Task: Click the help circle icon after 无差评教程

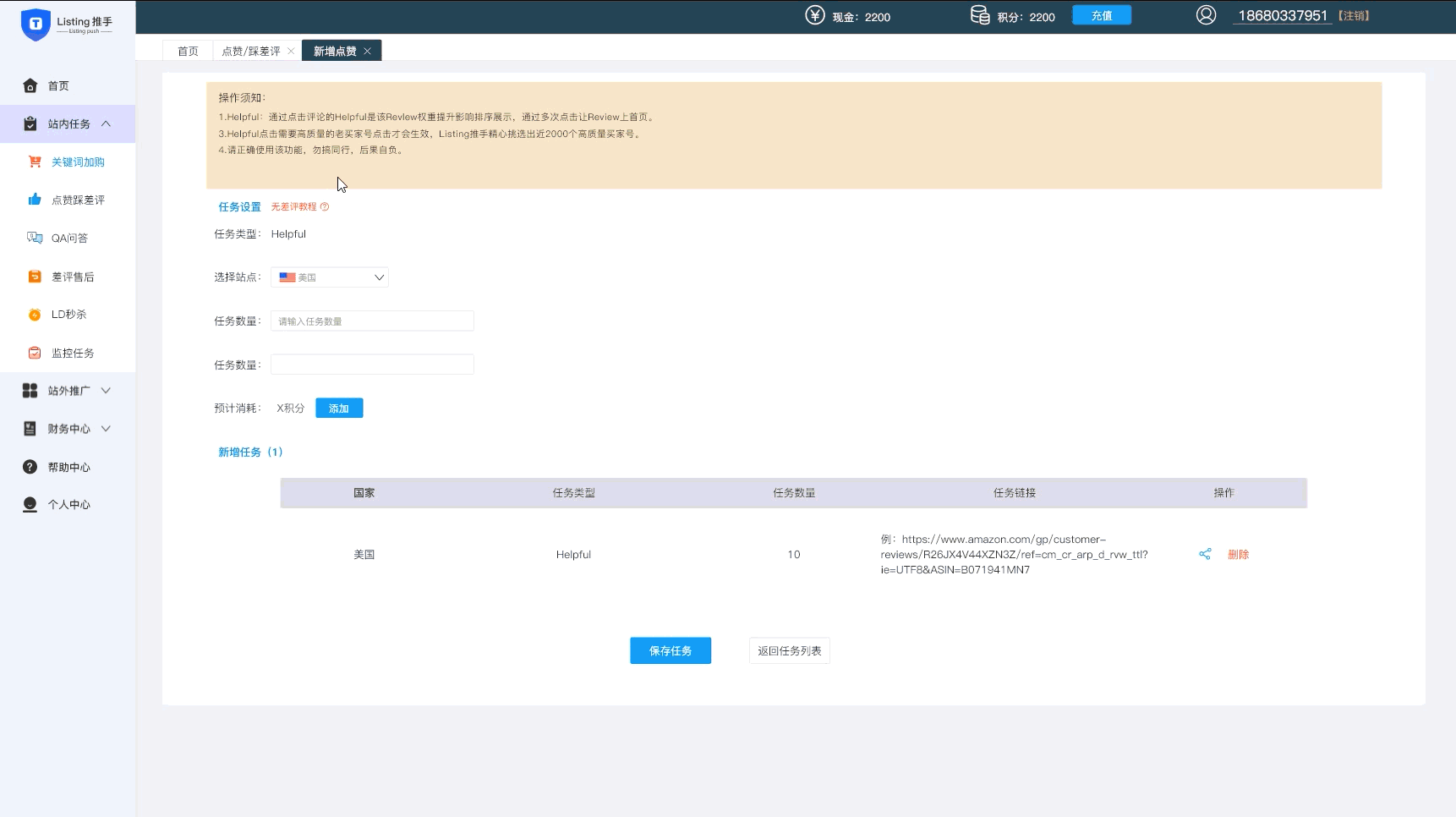Action: [x=325, y=206]
